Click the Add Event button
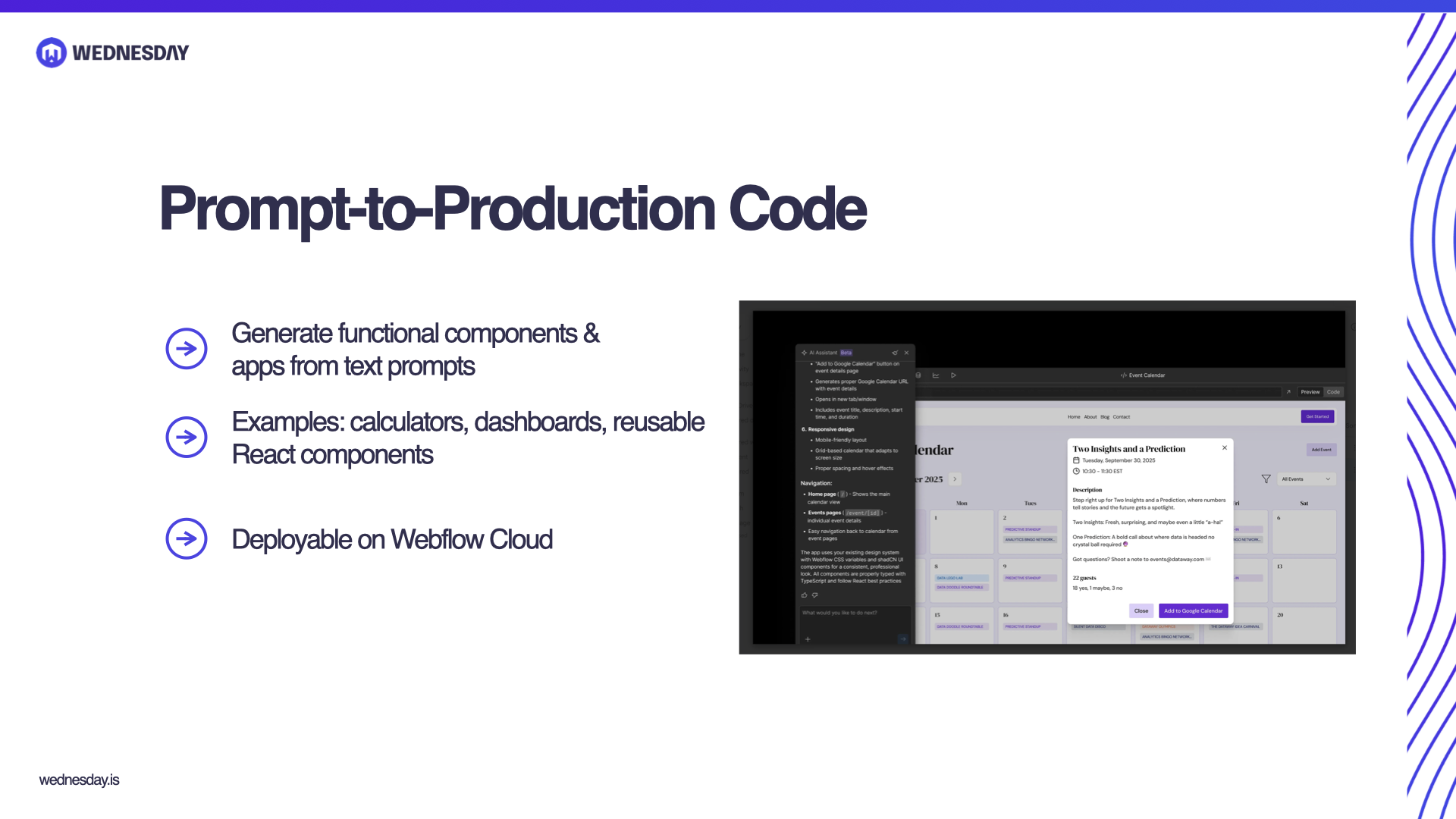 (1322, 449)
